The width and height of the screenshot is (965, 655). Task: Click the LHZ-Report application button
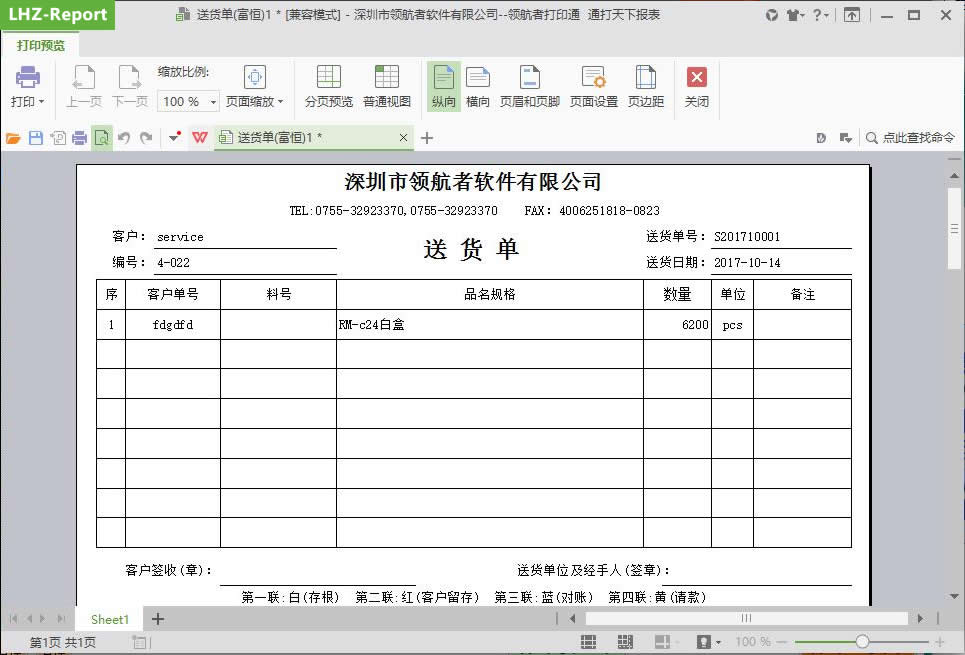tap(57, 14)
